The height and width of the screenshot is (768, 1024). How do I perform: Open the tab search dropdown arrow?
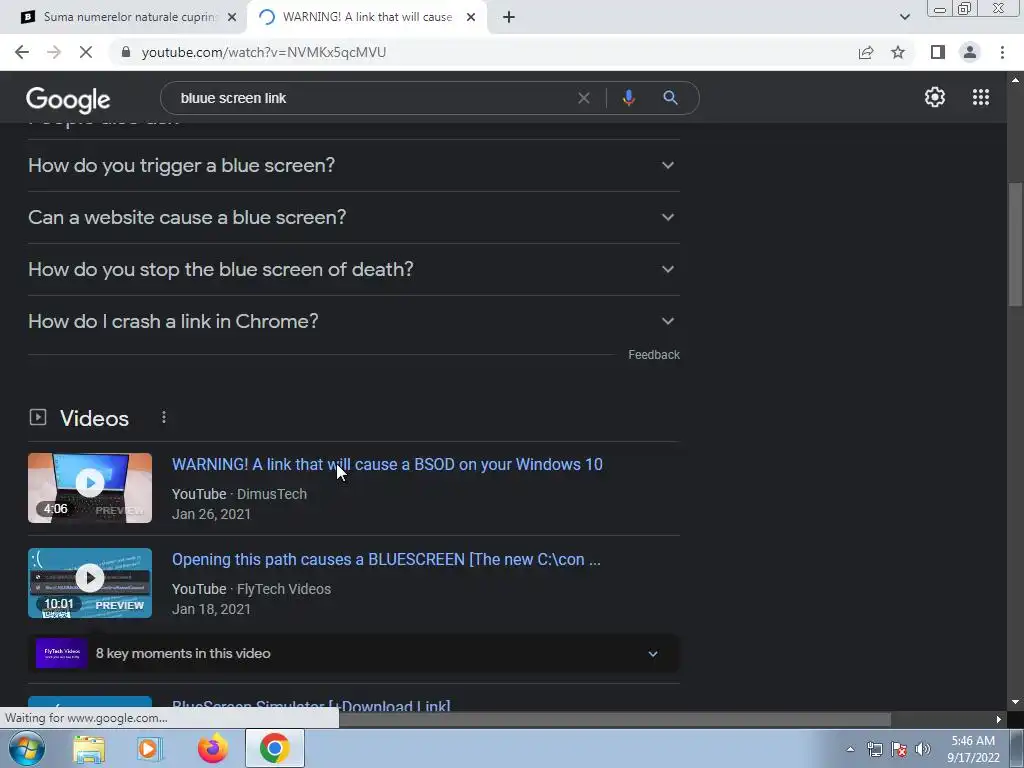pos(904,17)
